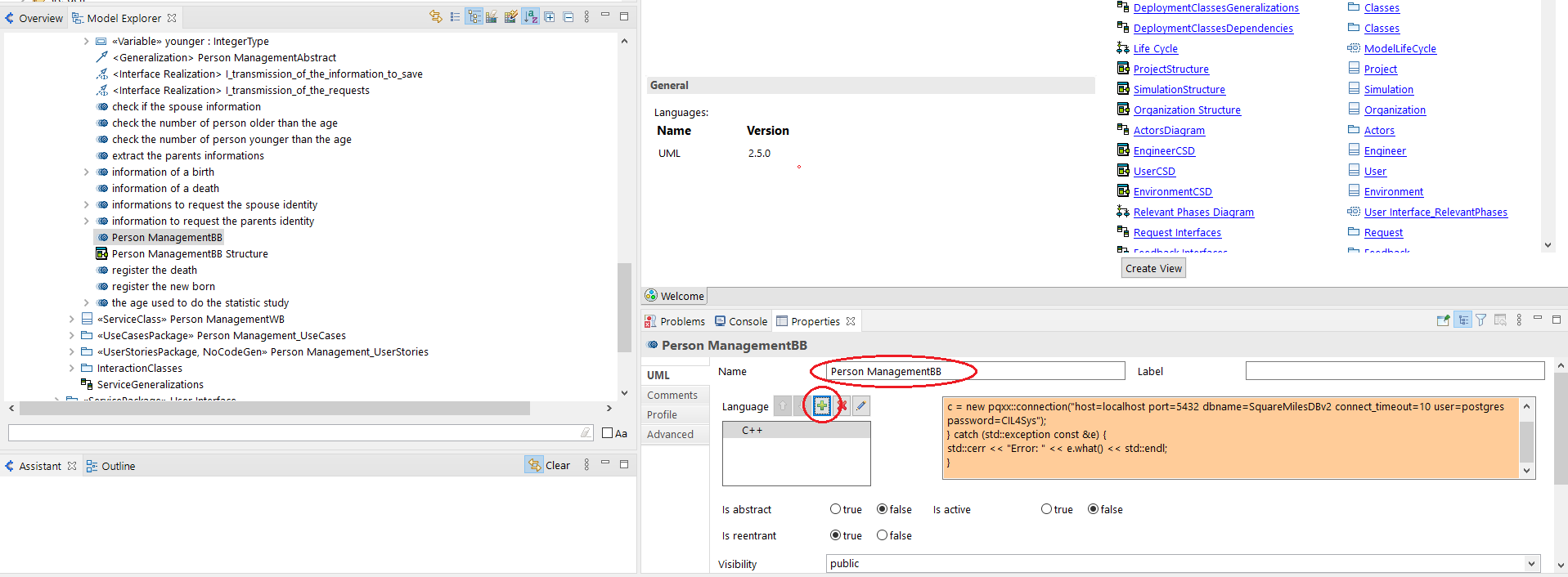The image size is (1568, 577).
Task: Click the green plus add language button
Action: click(x=822, y=405)
